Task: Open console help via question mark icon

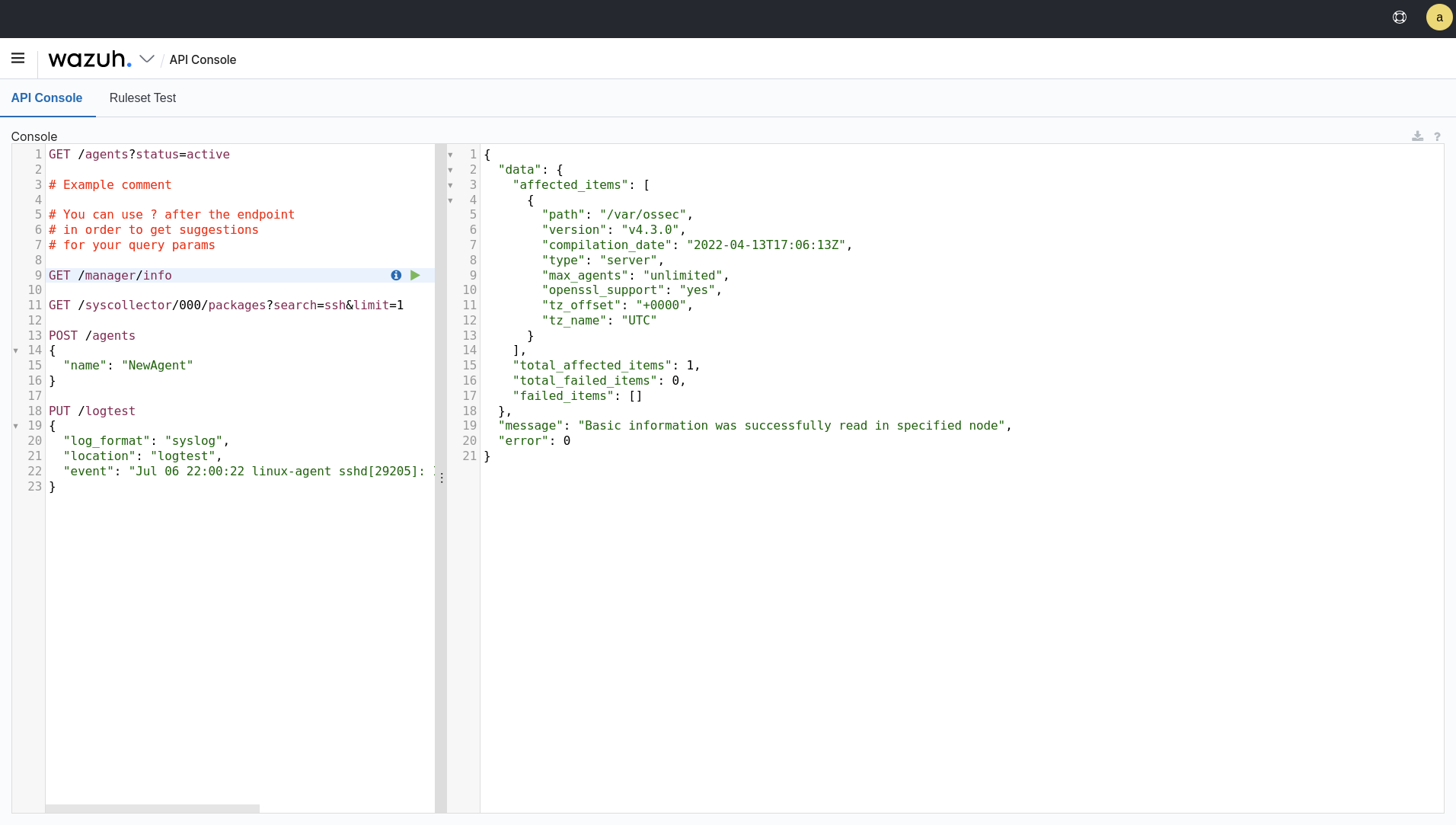Action: tap(1437, 136)
